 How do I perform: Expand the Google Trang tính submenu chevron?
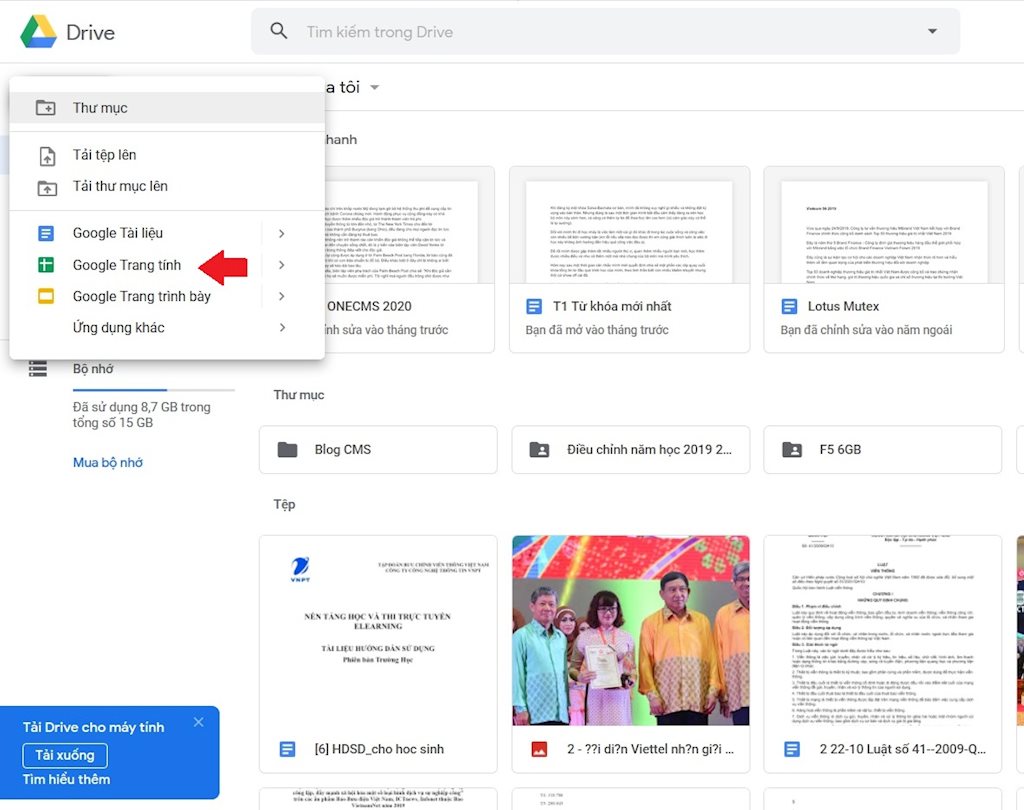[x=281, y=265]
